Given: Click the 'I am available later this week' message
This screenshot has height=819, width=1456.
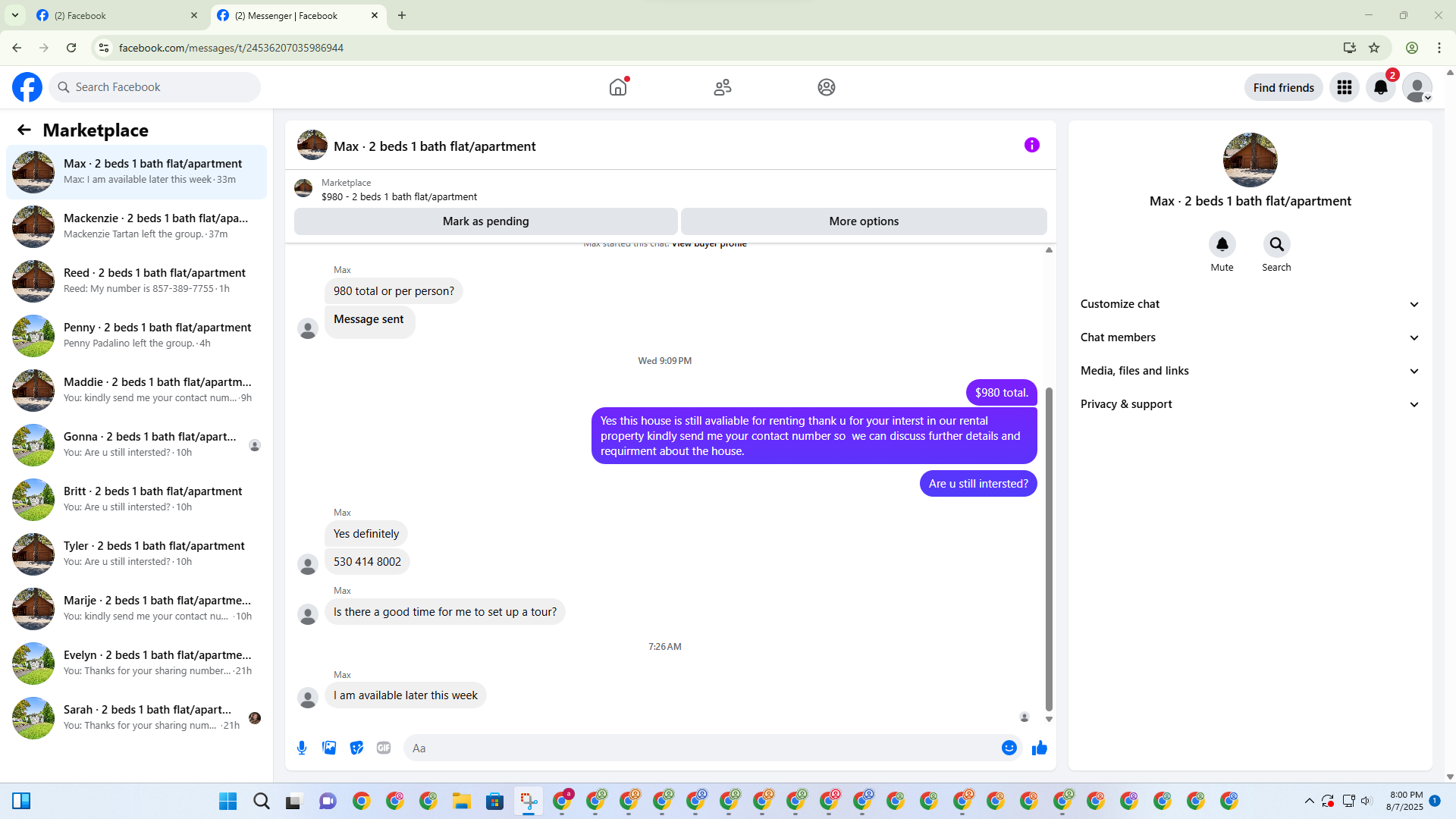Looking at the screenshot, I should (x=405, y=695).
